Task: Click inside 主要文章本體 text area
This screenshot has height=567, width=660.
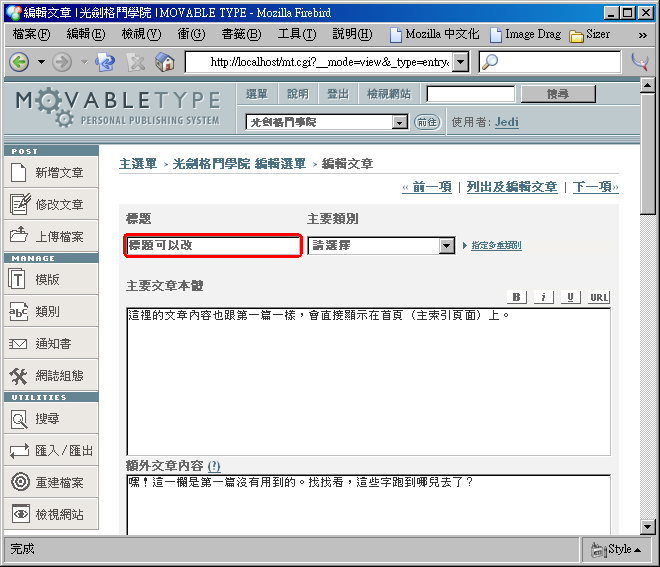Action: click(368, 381)
